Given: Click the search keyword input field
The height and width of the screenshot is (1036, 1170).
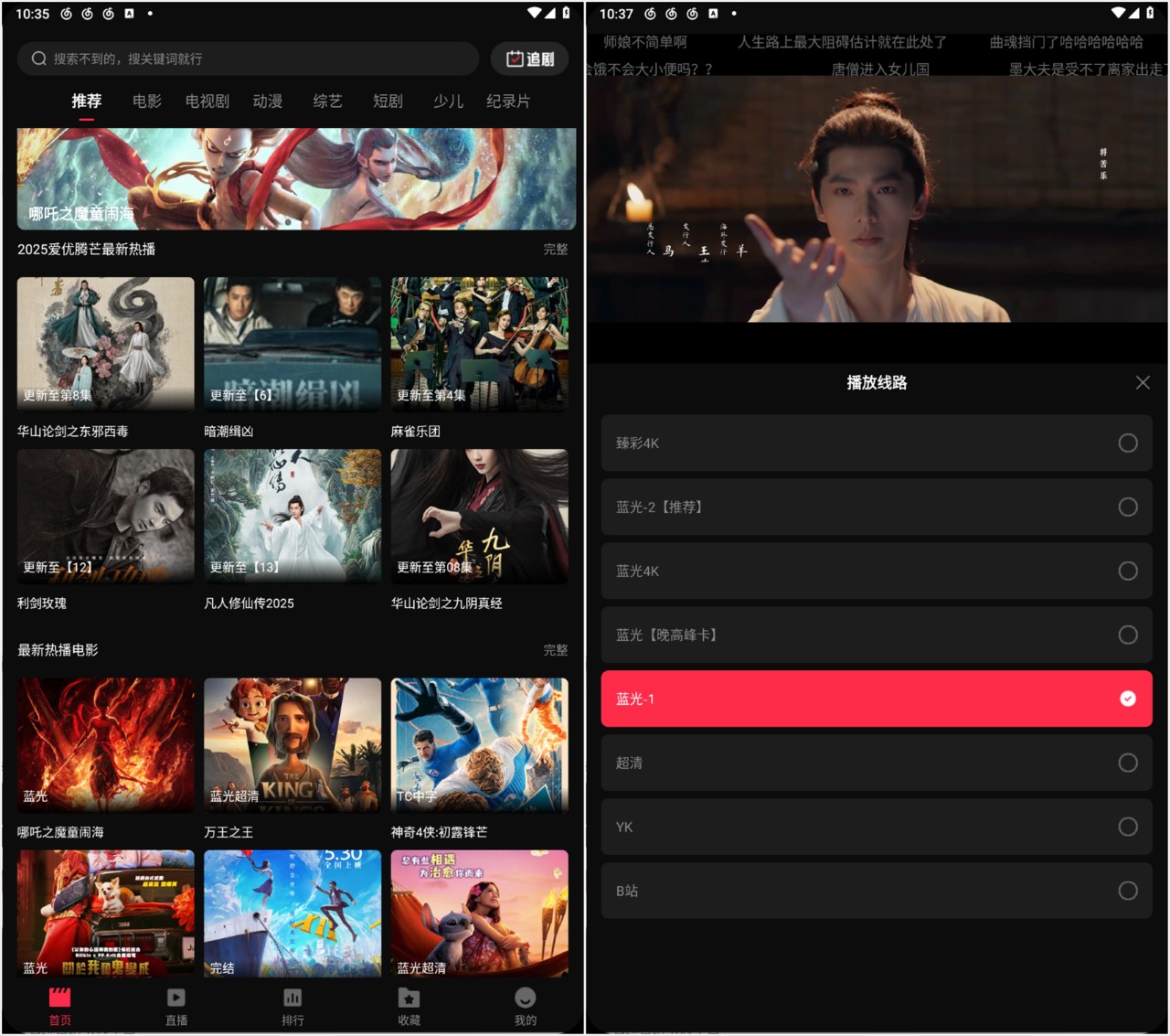Looking at the screenshot, I should [249, 59].
